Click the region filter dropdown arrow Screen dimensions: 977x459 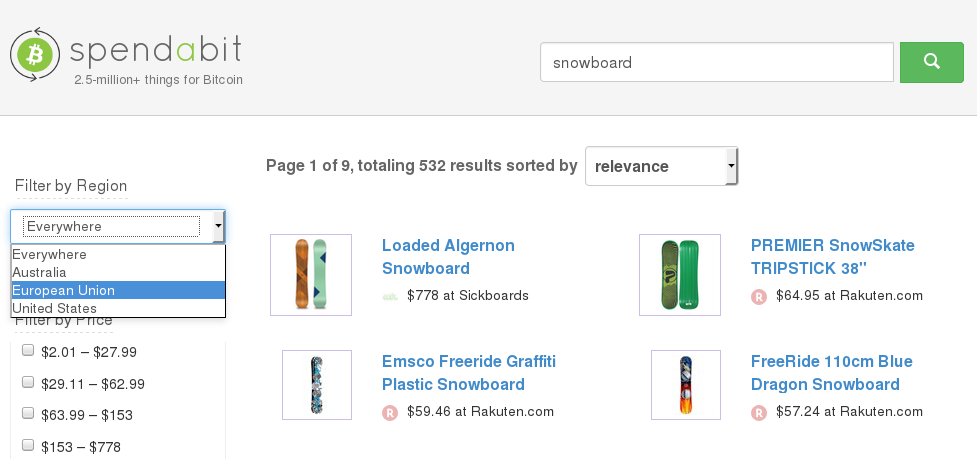pyautogui.click(x=218, y=227)
